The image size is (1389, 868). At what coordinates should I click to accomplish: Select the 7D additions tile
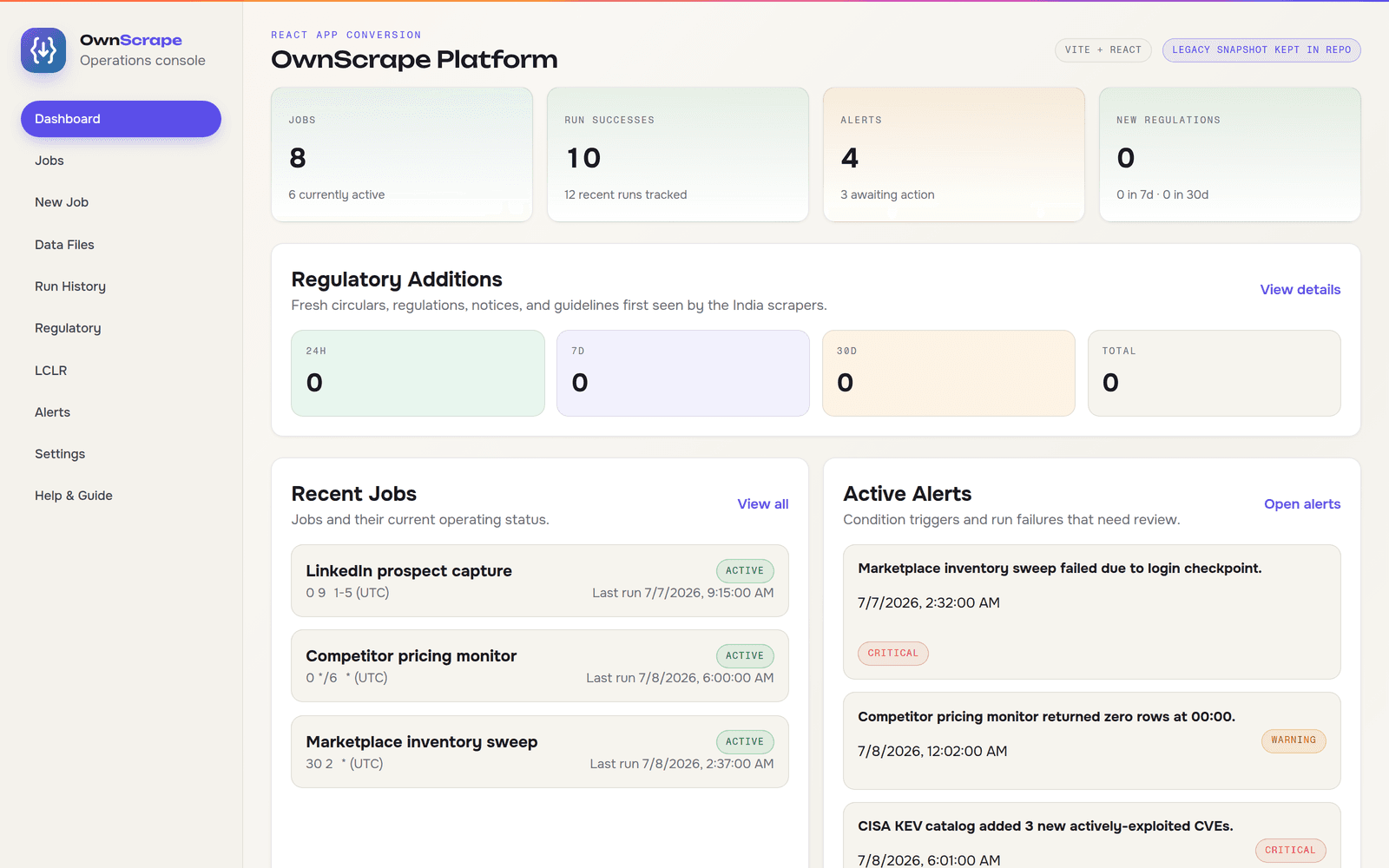[x=683, y=373]
